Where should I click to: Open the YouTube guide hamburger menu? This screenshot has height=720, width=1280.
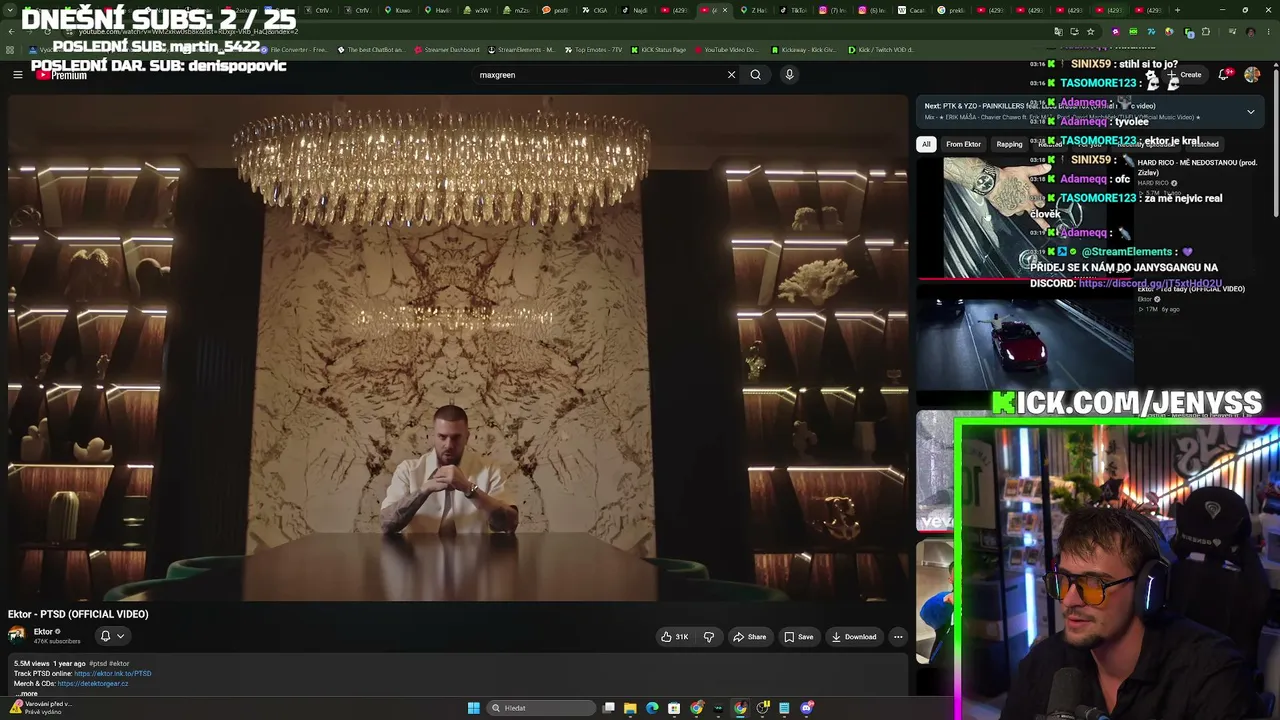click(x=17, y=74)
